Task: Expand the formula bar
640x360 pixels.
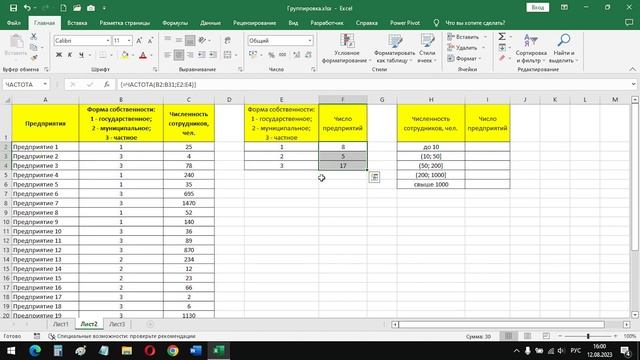Action: [633, 84]
